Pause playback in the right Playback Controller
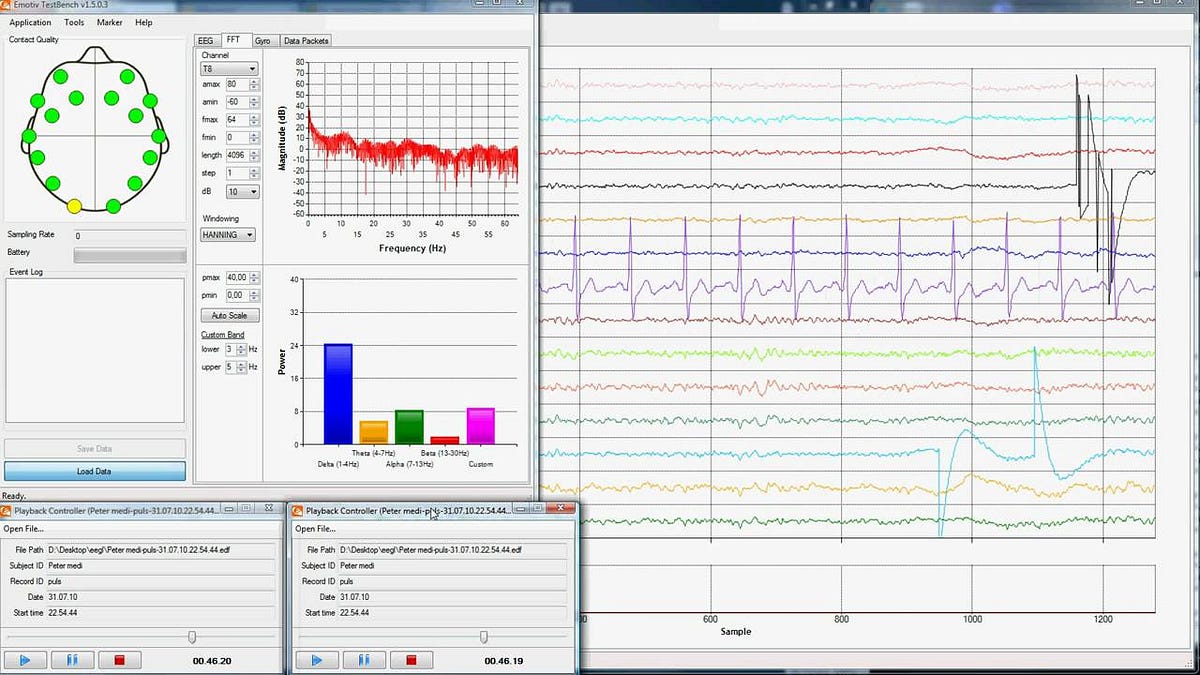1200x675 pixels. click(x=364, y=660)
